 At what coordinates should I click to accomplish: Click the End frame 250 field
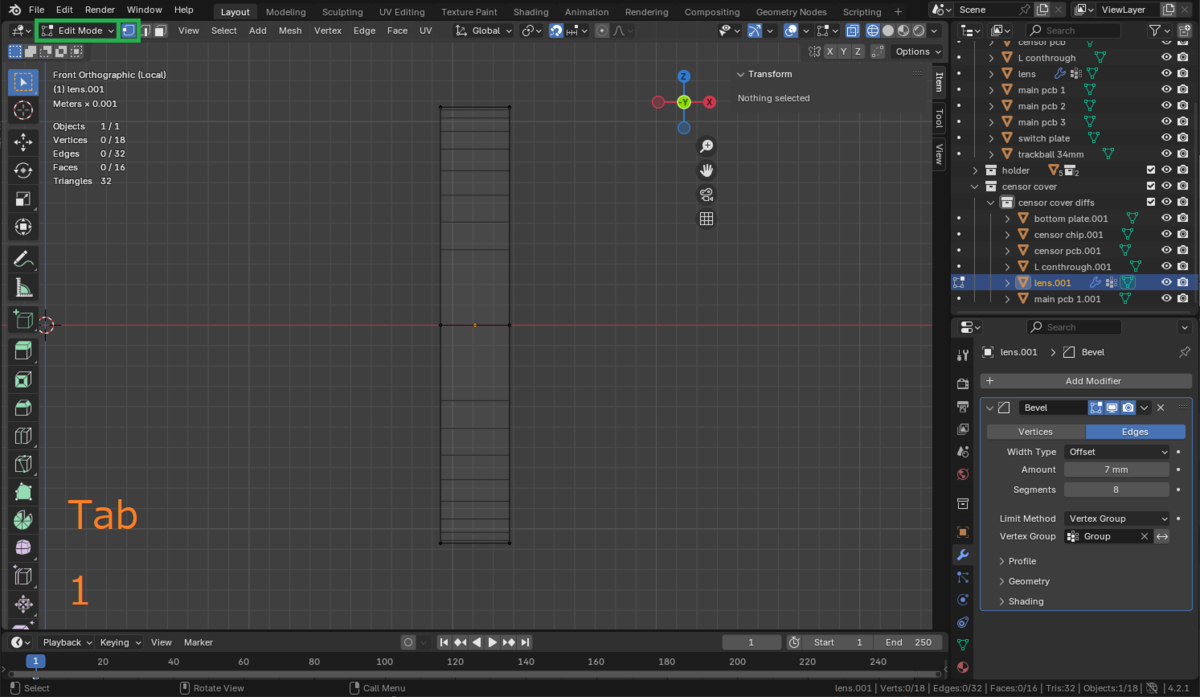[908, 642]
